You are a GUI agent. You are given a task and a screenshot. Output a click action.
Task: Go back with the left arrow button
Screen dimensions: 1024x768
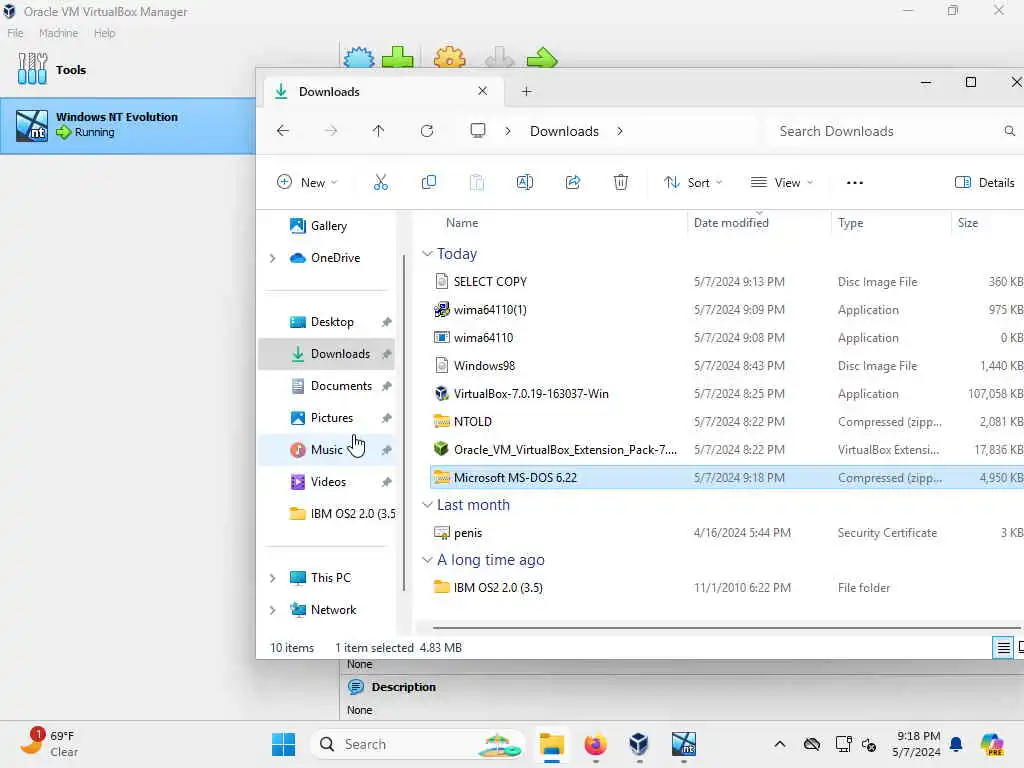coord(283,131)
